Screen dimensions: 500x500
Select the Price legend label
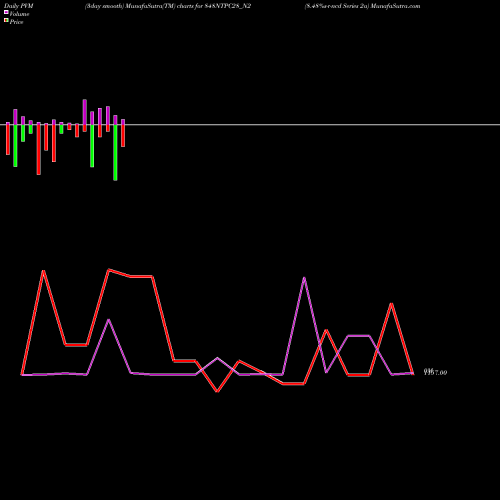16,22
